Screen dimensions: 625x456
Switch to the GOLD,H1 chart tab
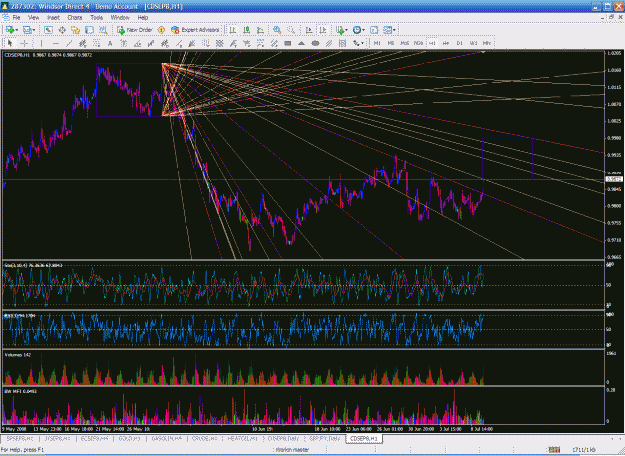click(130, 438)
